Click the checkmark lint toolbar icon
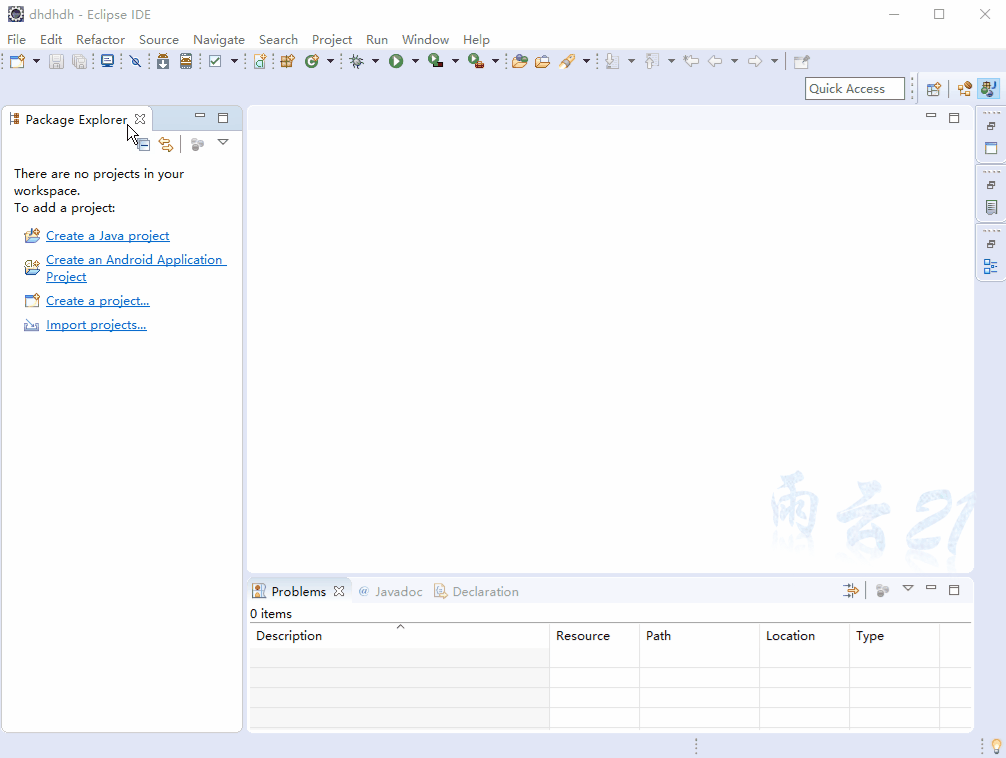 [x=216, y=62]
